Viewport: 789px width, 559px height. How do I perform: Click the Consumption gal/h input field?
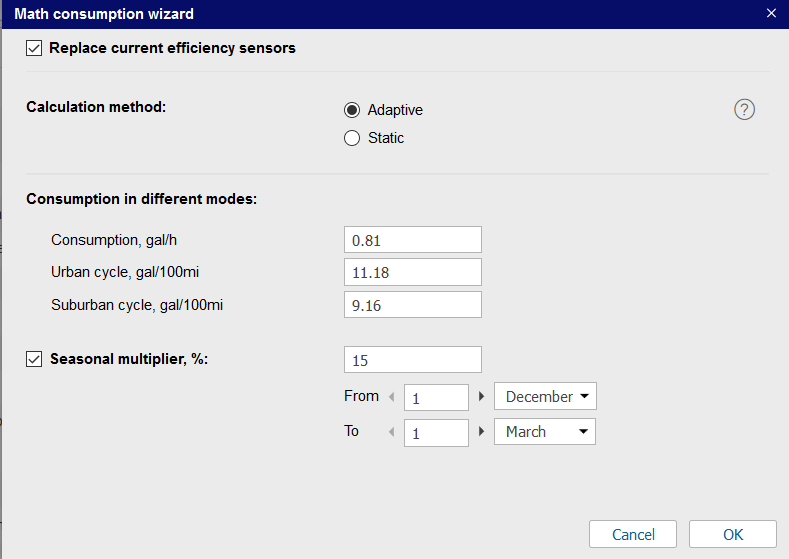[412, 240]
